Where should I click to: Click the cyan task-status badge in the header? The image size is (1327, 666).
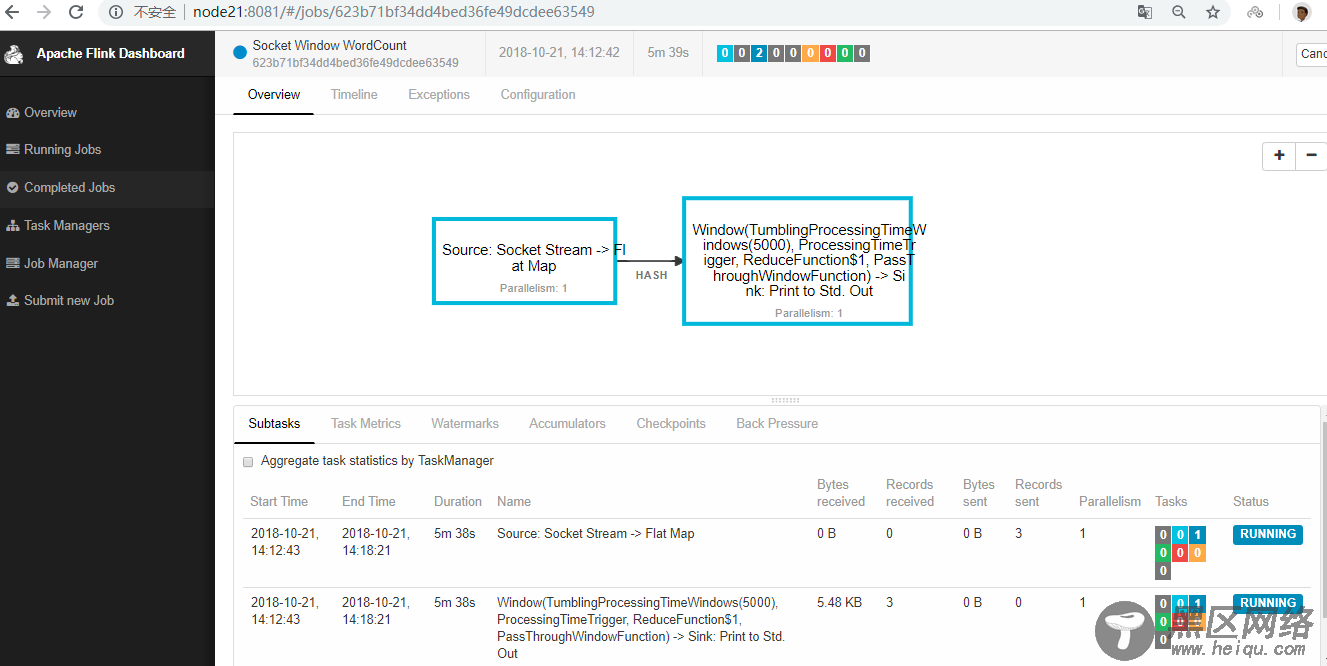725,53
